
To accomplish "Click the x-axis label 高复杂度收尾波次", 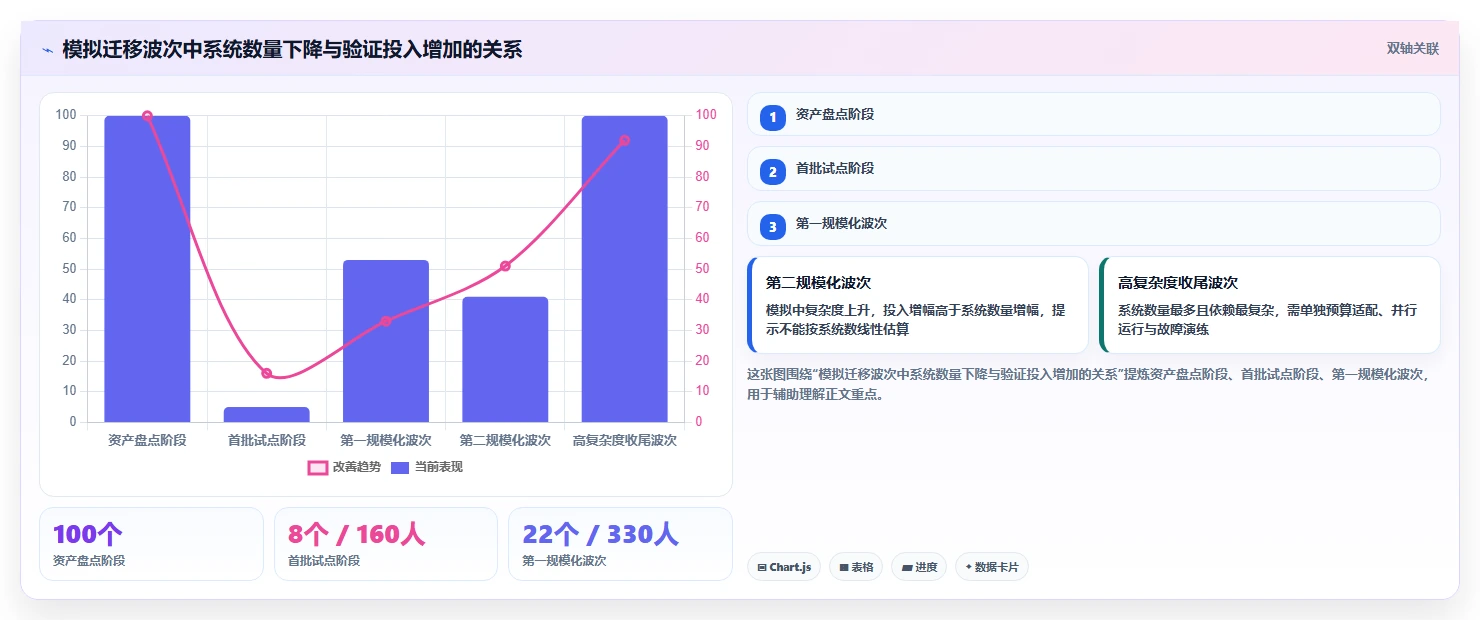I will point(624,440).
